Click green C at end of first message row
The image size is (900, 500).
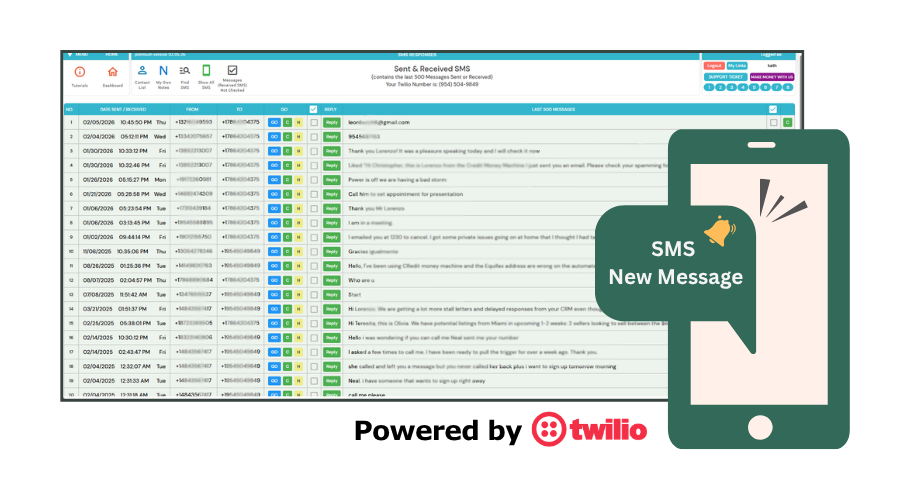coord(788,122)
